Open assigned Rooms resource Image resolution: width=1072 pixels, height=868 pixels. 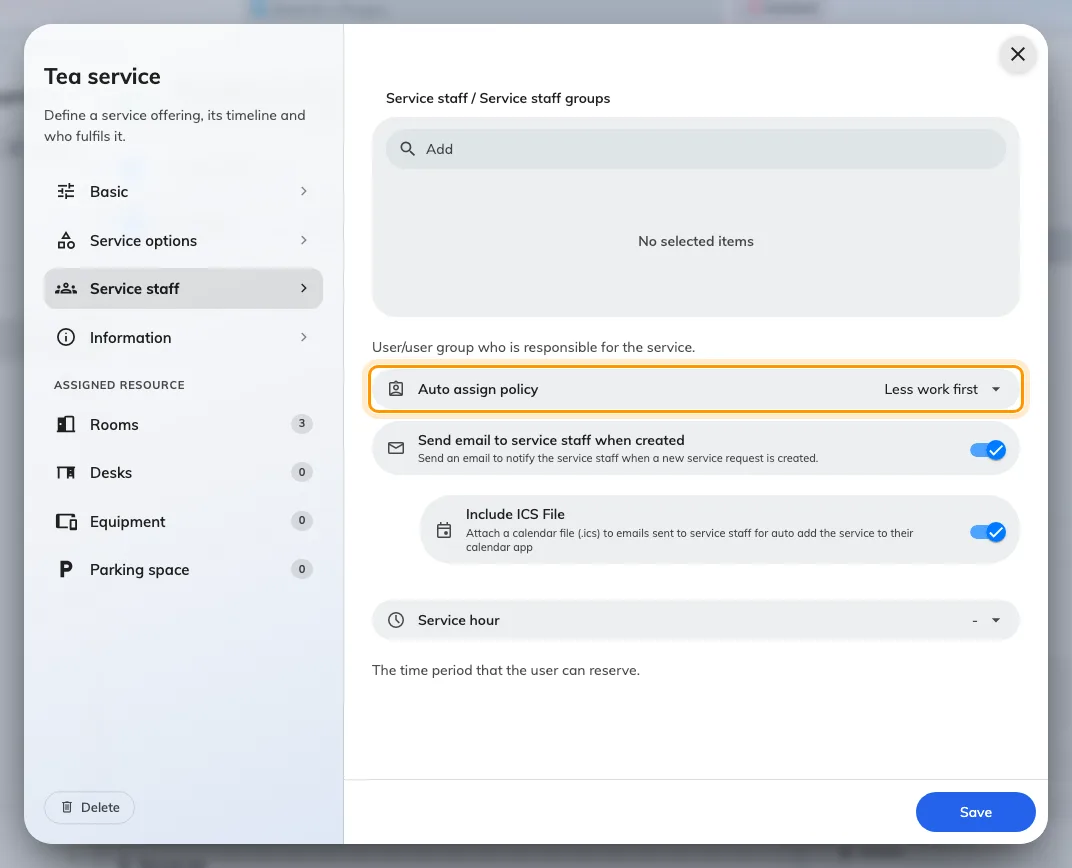click(183, 424)
